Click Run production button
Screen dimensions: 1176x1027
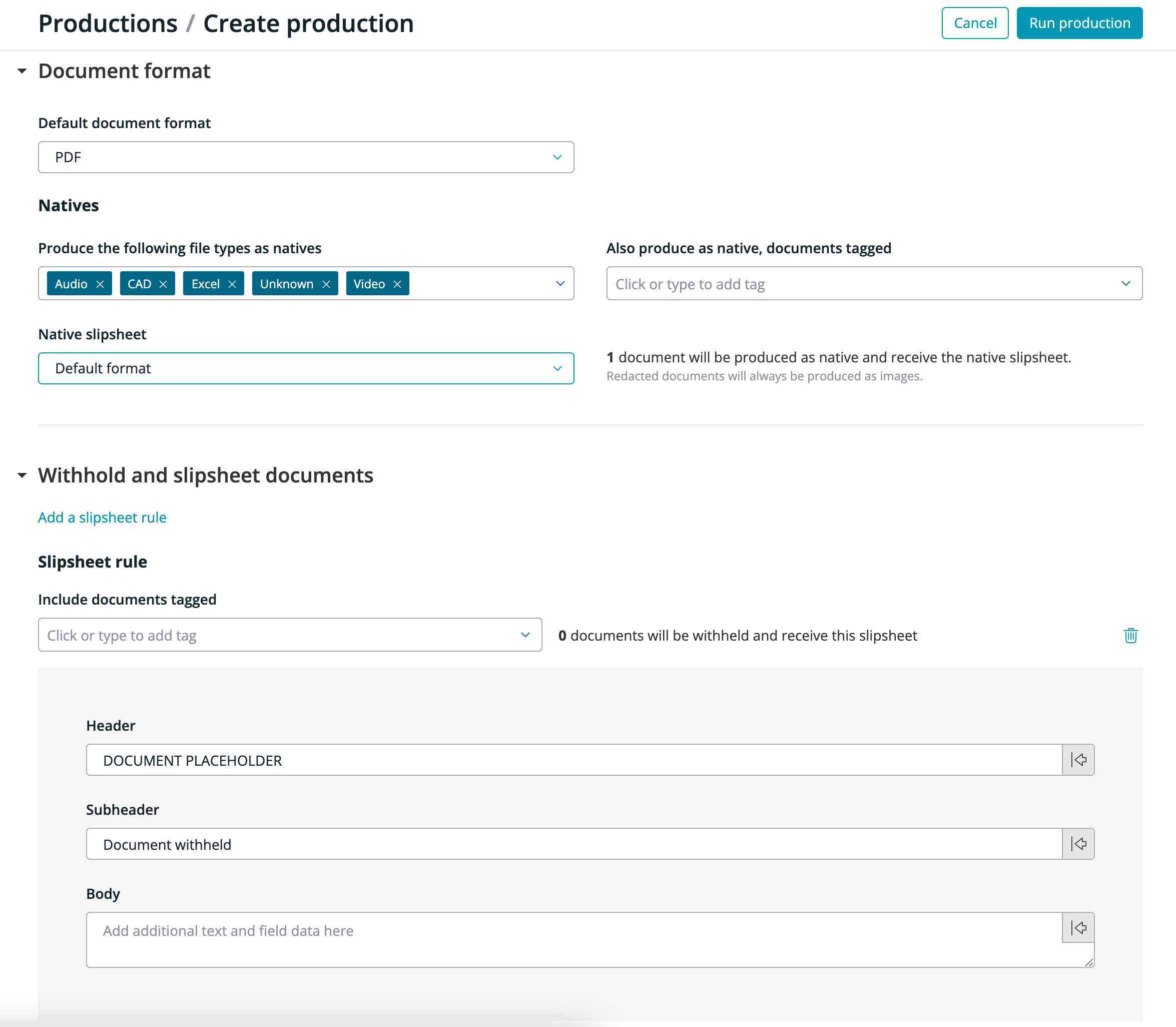point(1079,23)
